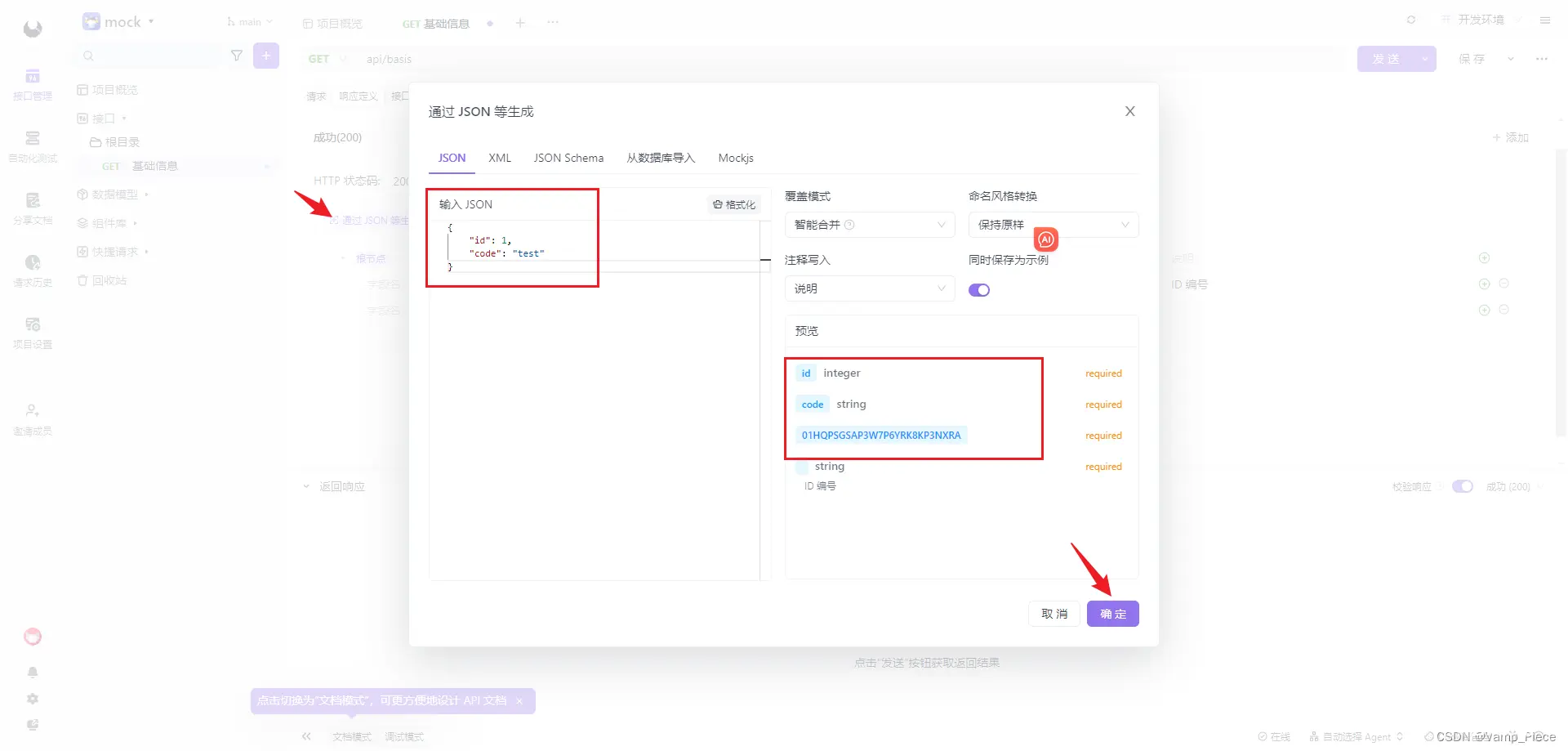Open the GET 基础信息 tab

[436, 24]
